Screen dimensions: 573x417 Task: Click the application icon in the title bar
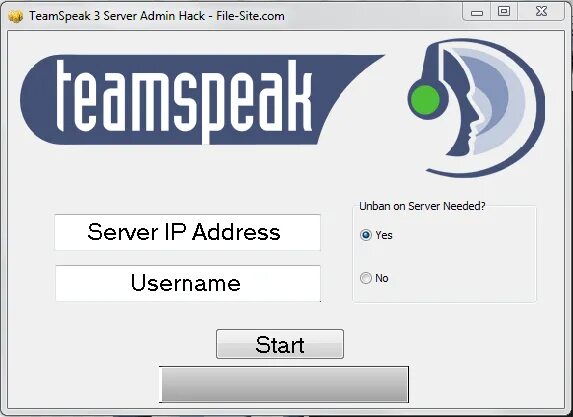15,16
